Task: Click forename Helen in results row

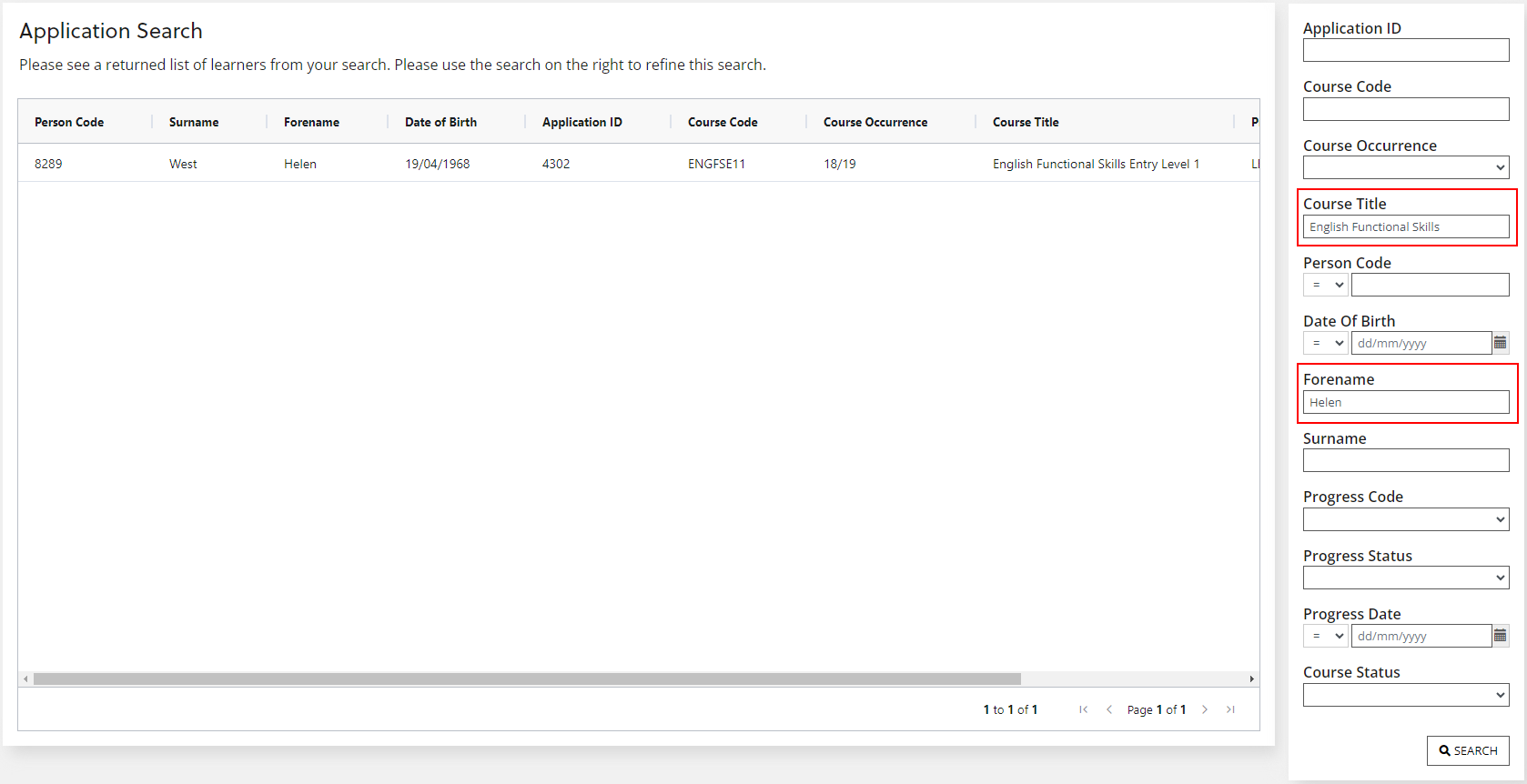Action: pos(300,164)
